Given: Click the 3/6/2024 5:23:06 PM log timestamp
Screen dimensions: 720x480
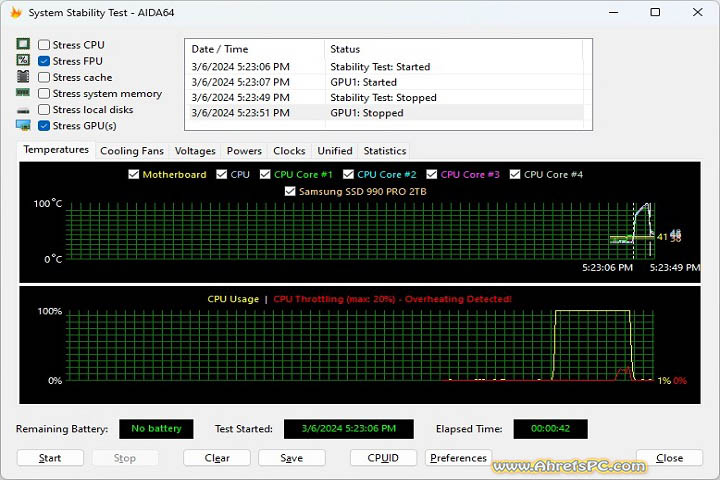Looking at the screenshot, I should 241,67.
